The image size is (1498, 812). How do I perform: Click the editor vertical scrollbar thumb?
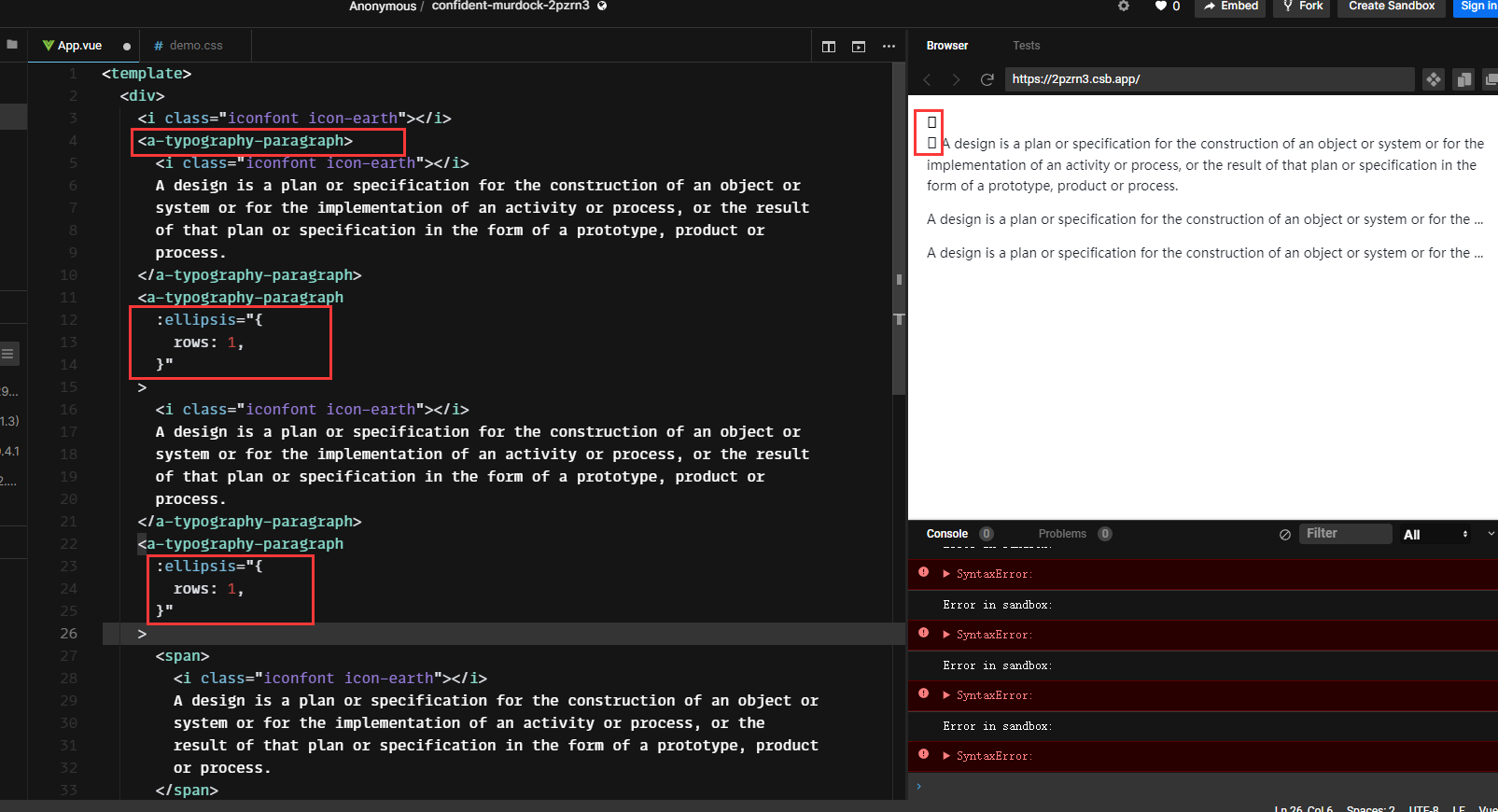(899, 229)
